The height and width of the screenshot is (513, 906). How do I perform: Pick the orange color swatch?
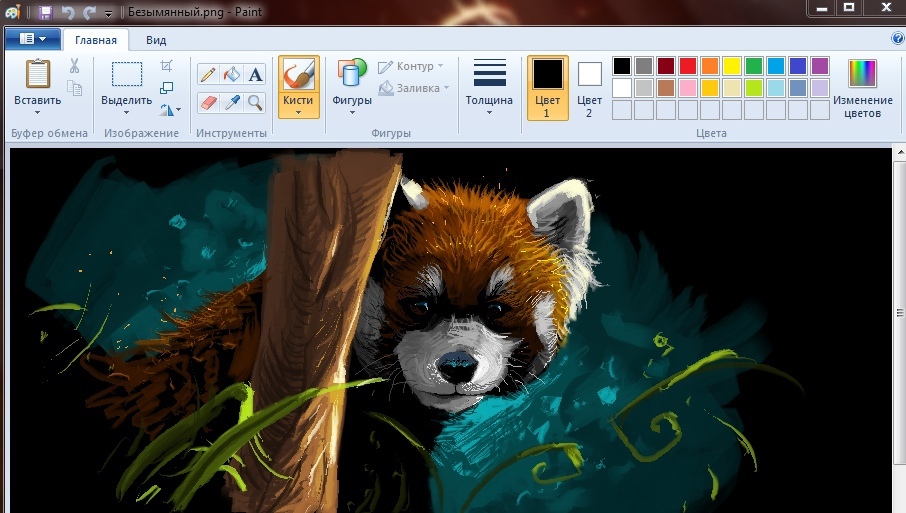pyautogui.click(x=710, y=65)
